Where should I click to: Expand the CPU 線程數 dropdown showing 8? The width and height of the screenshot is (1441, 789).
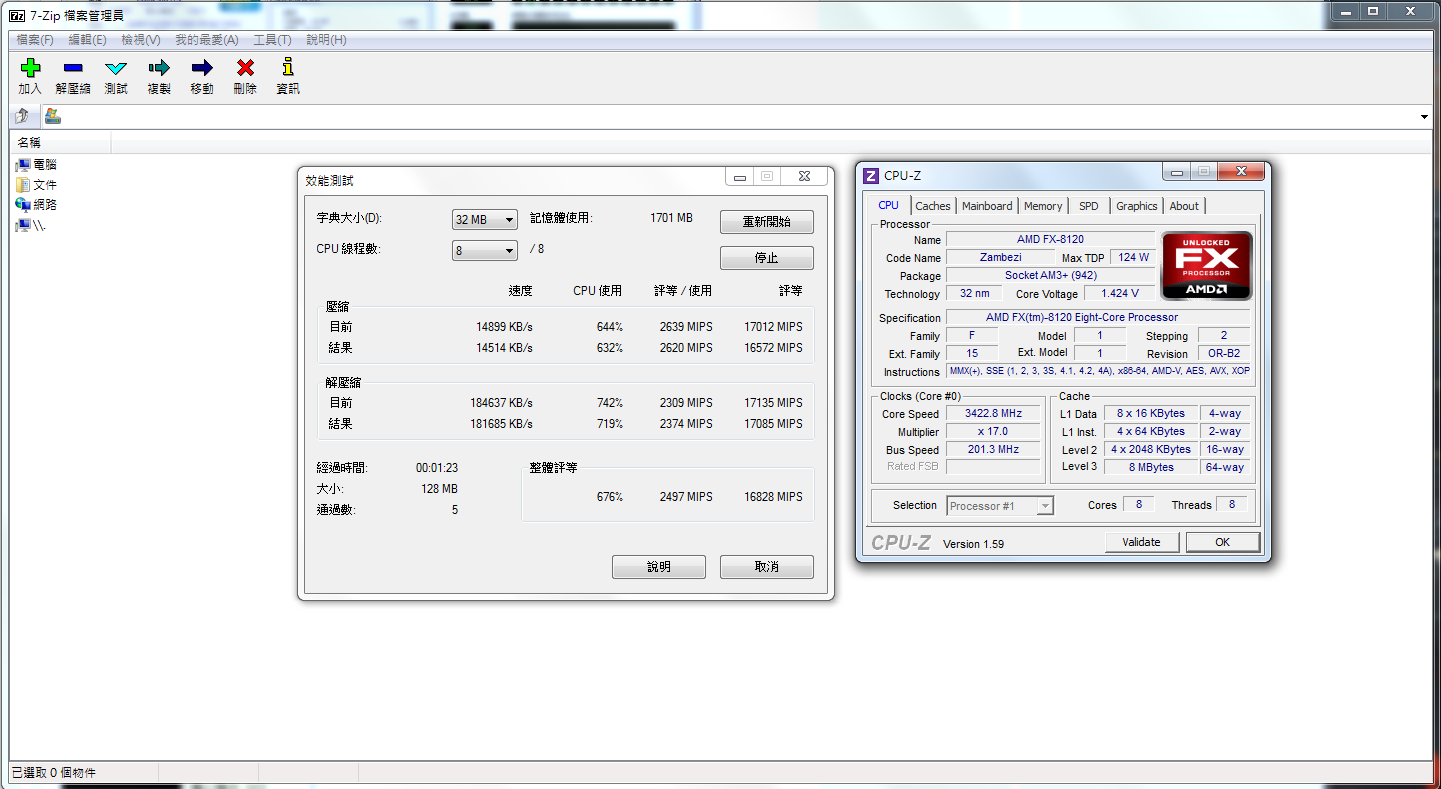point(485,250)
